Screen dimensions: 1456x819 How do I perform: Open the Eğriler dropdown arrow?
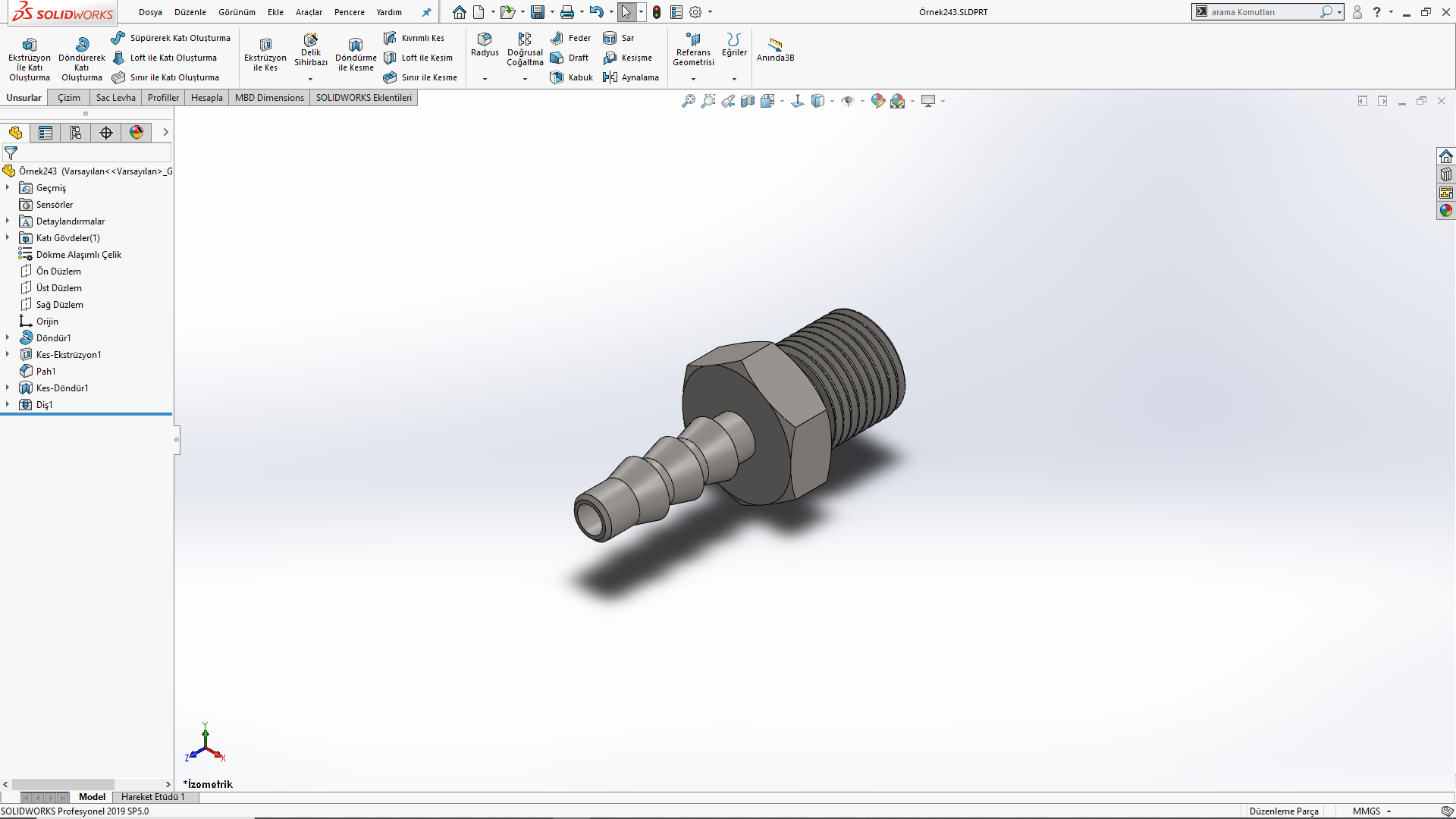pos(734,79)
